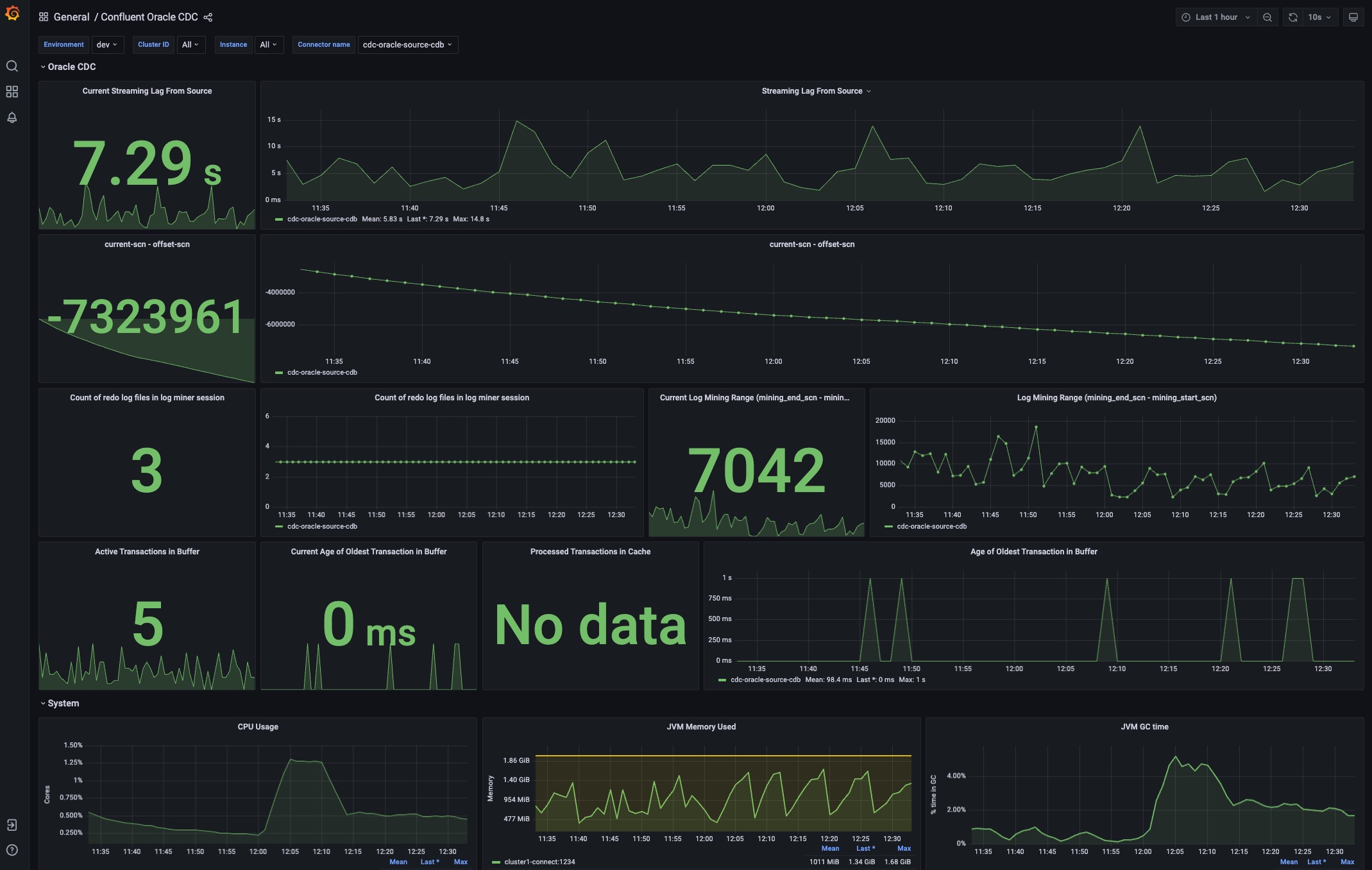Image resolution: width=1372 pixels, height=870 pixels.
Task: Sort CPU Usage legend by Mean
Action: [x=398, y=862]
